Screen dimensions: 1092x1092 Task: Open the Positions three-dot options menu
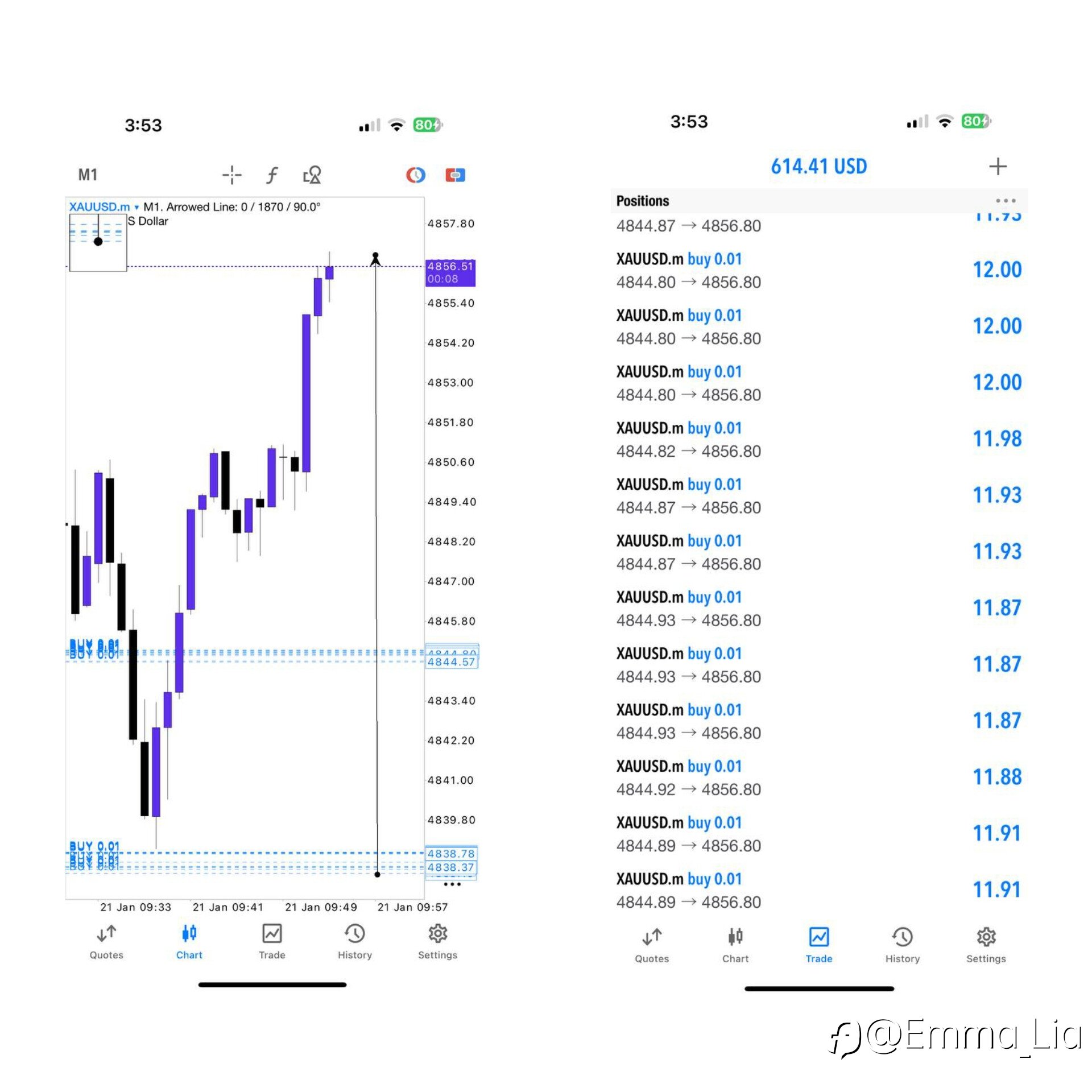[x=1005, y=201]
